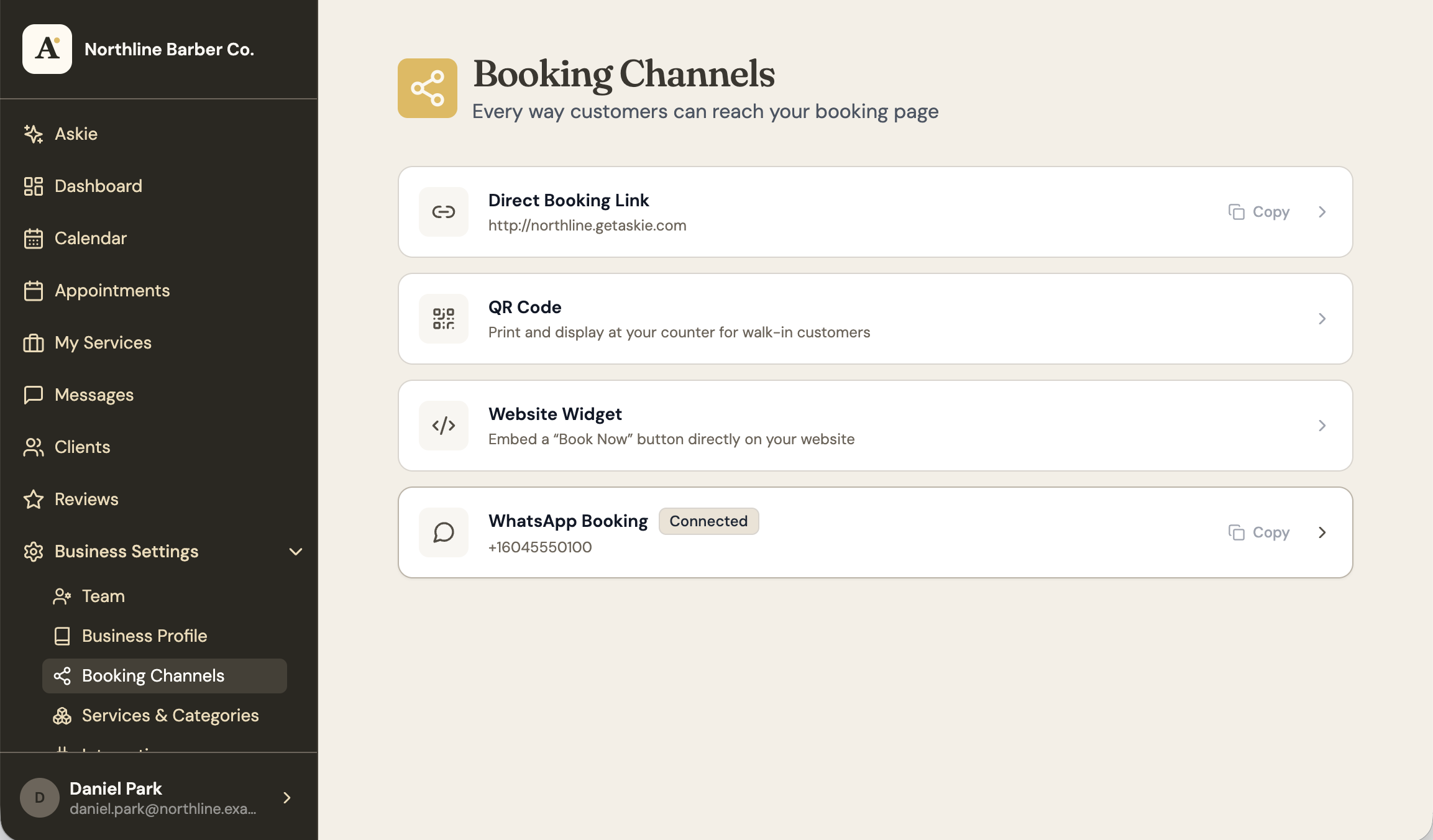Click the +16045550100 phone number
Viewport: 1433px width, 840px height.
[x=540, y=547]
